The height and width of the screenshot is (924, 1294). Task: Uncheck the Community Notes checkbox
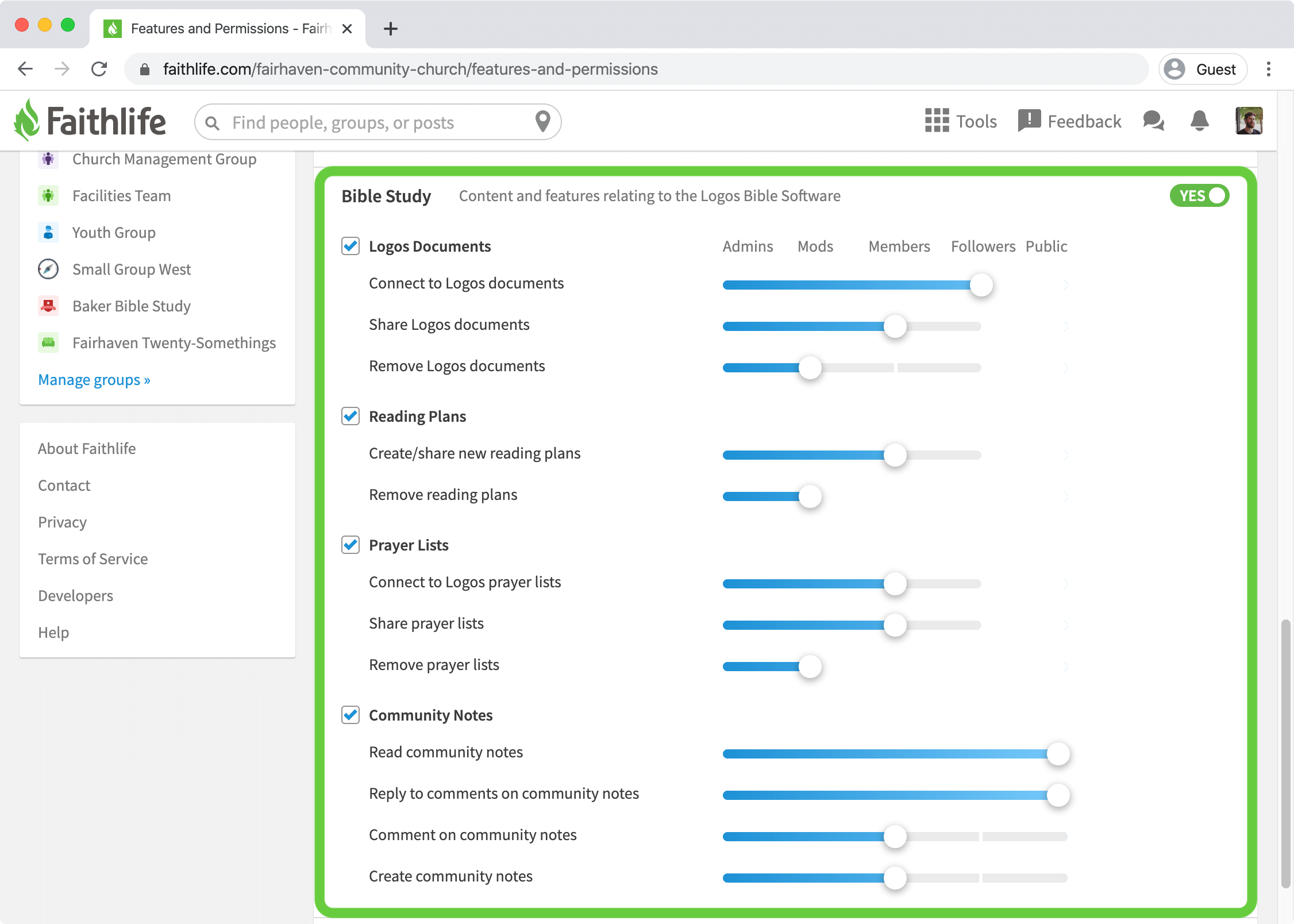point(351,715)
